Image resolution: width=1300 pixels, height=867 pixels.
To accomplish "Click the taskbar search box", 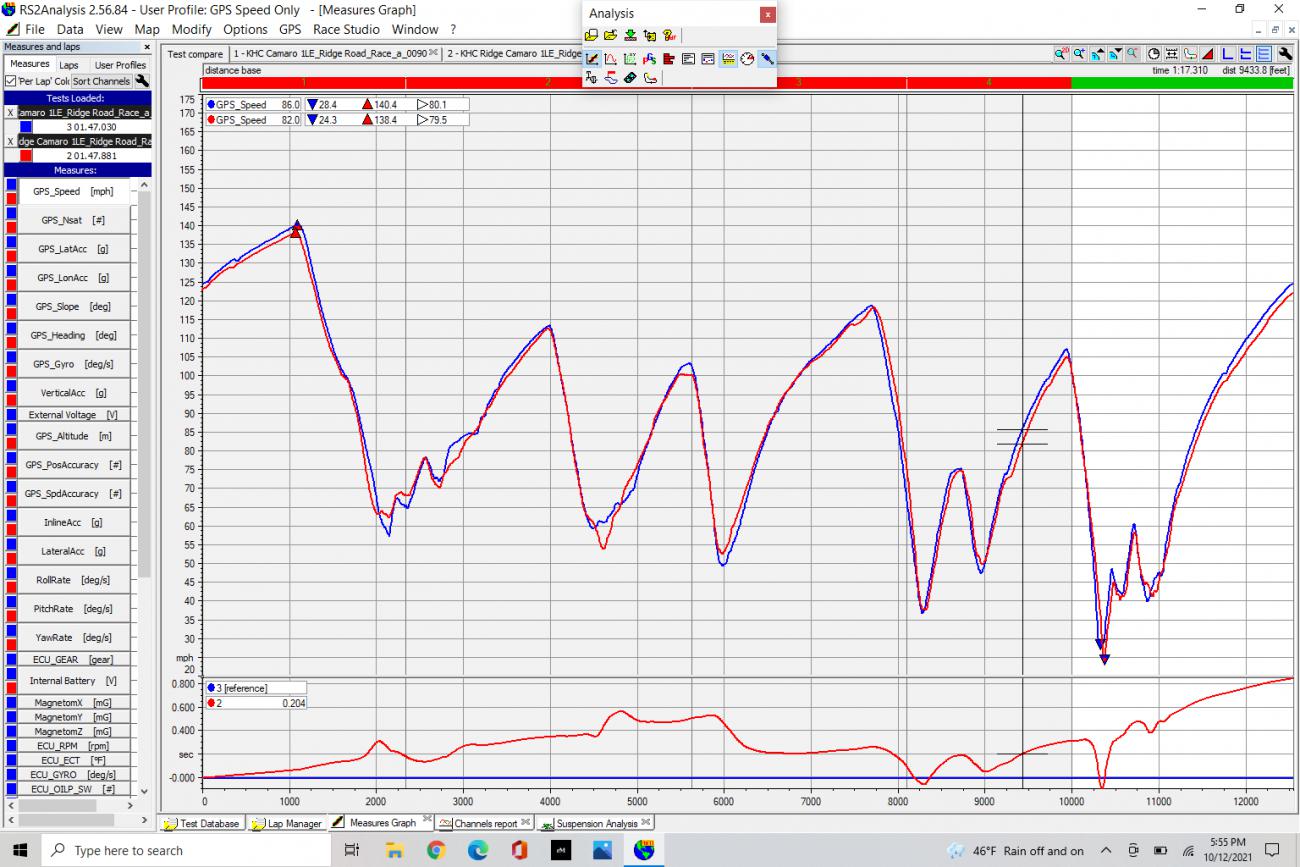I will (184, 850).
